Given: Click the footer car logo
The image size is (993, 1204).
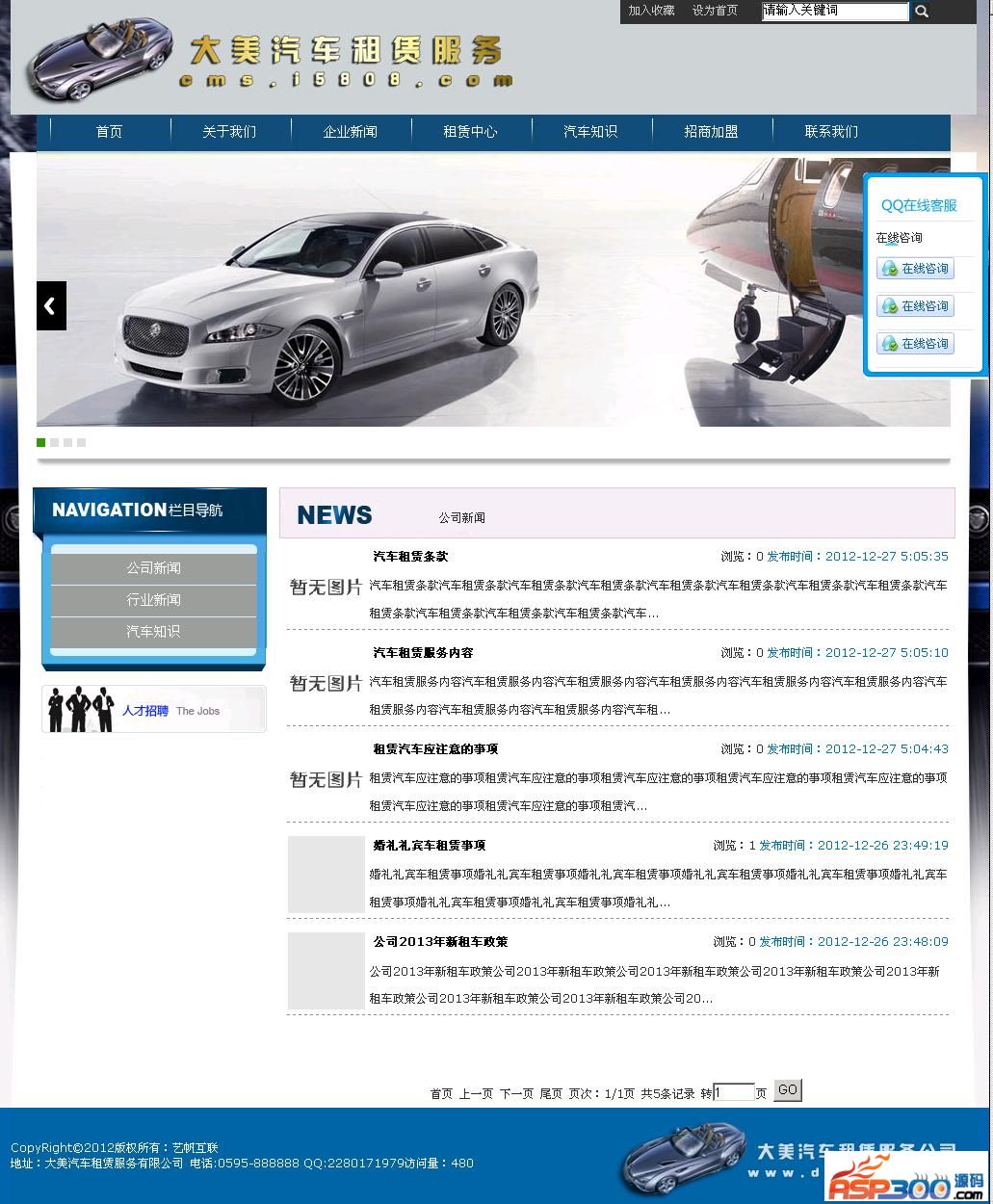Looking at the screenshot, I should (684, 1158).
